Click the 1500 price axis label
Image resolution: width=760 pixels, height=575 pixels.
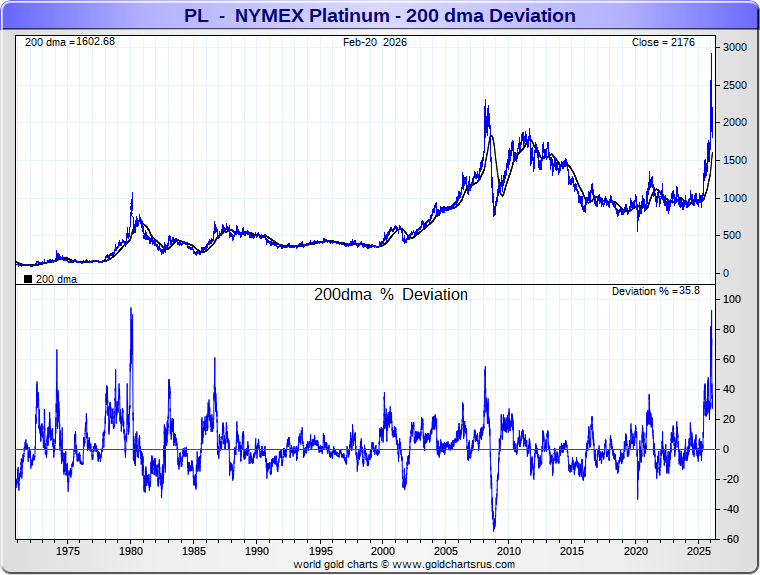735,160
